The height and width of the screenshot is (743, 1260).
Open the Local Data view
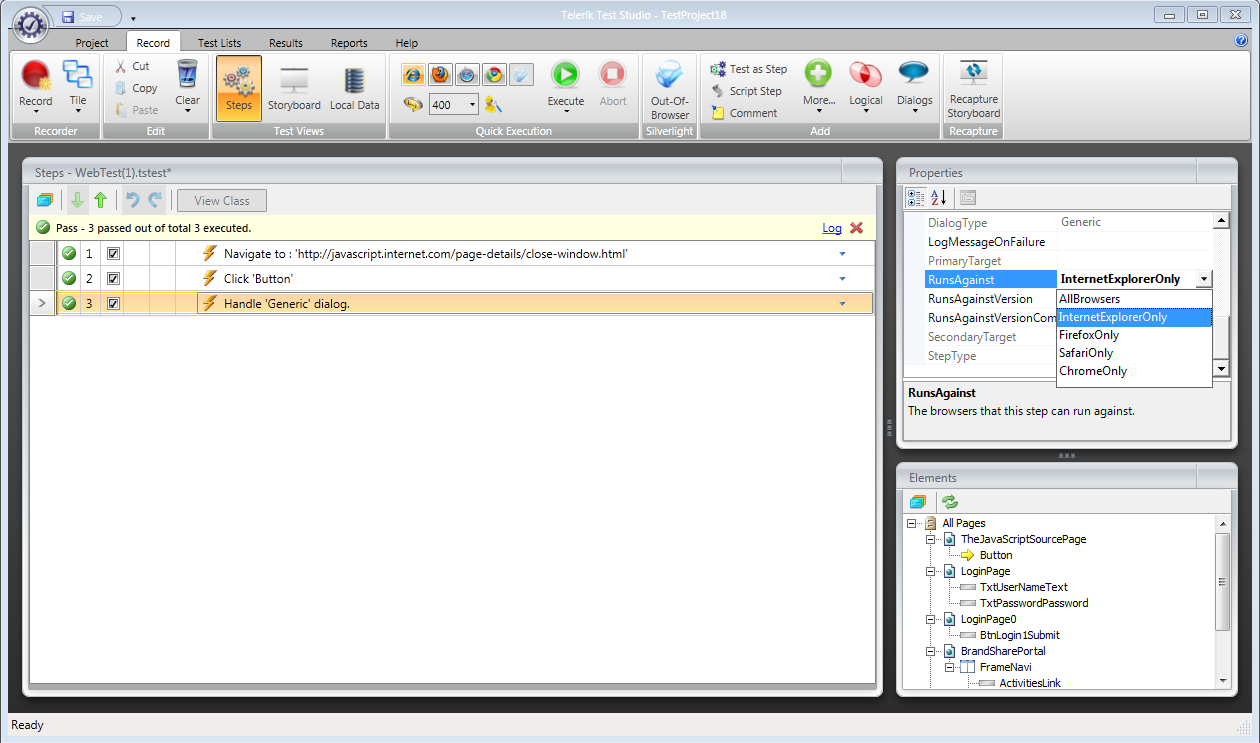(354, 88)
